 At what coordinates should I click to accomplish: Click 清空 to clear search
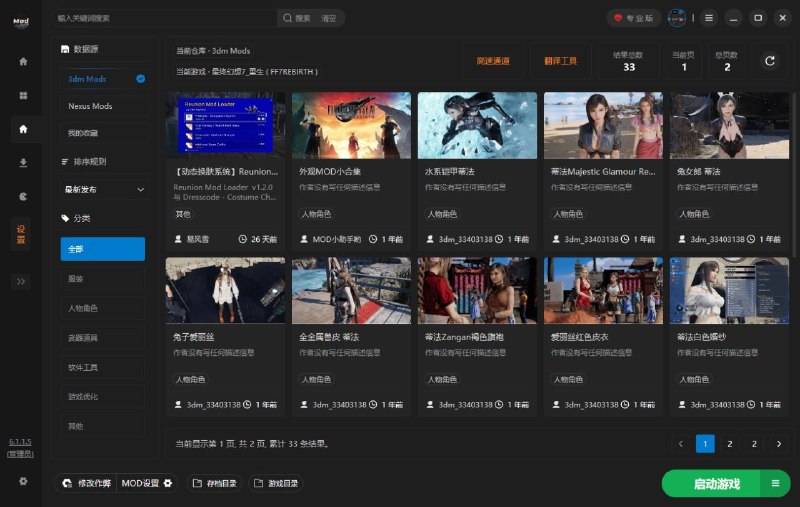coord(329,18)
